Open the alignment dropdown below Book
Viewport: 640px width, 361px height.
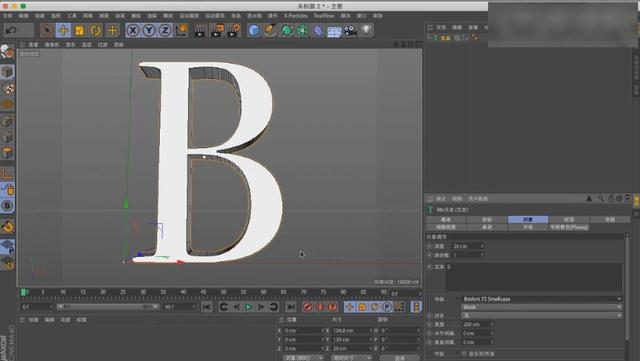pos(542,316)
